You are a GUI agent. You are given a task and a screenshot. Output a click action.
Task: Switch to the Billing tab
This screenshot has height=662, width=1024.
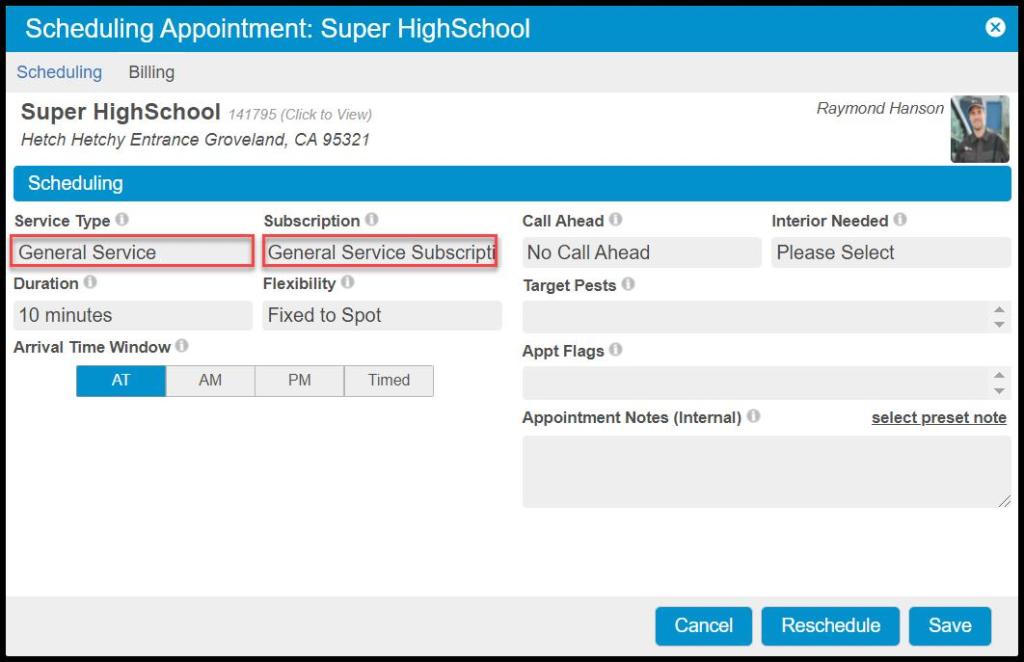[151, 72]
